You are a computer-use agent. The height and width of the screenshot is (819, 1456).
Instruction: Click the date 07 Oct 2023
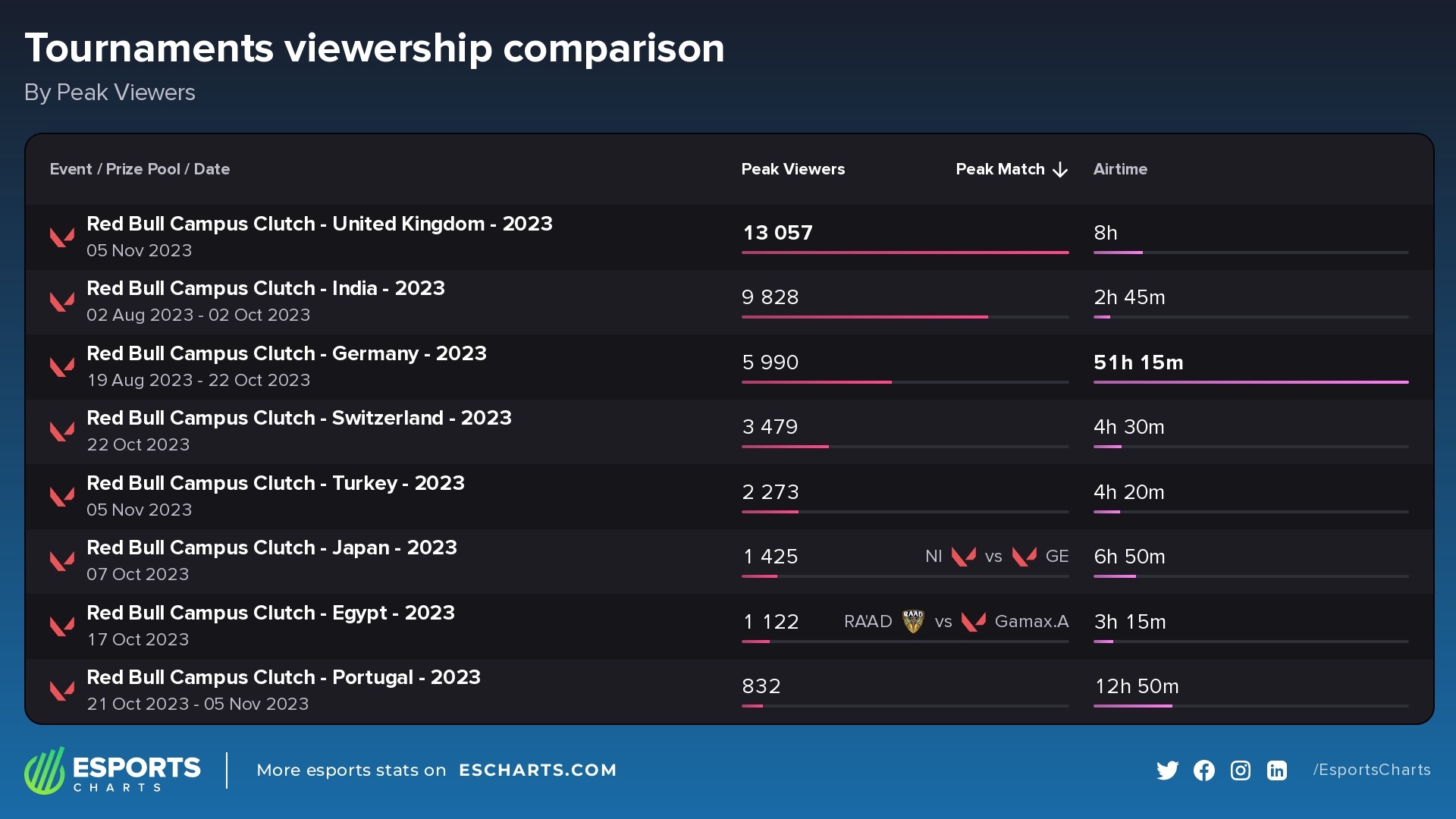click(138, 574)
